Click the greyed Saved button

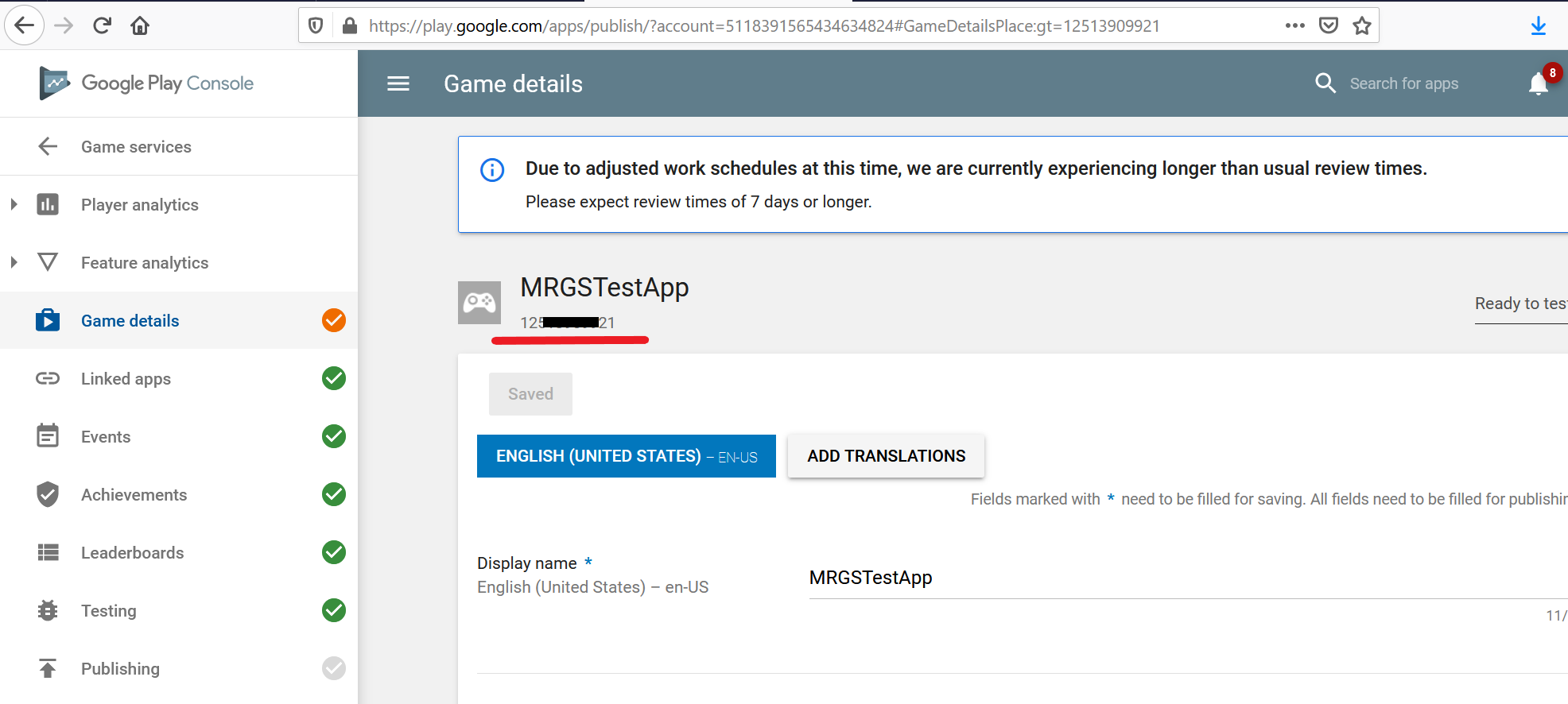(530, 394)
